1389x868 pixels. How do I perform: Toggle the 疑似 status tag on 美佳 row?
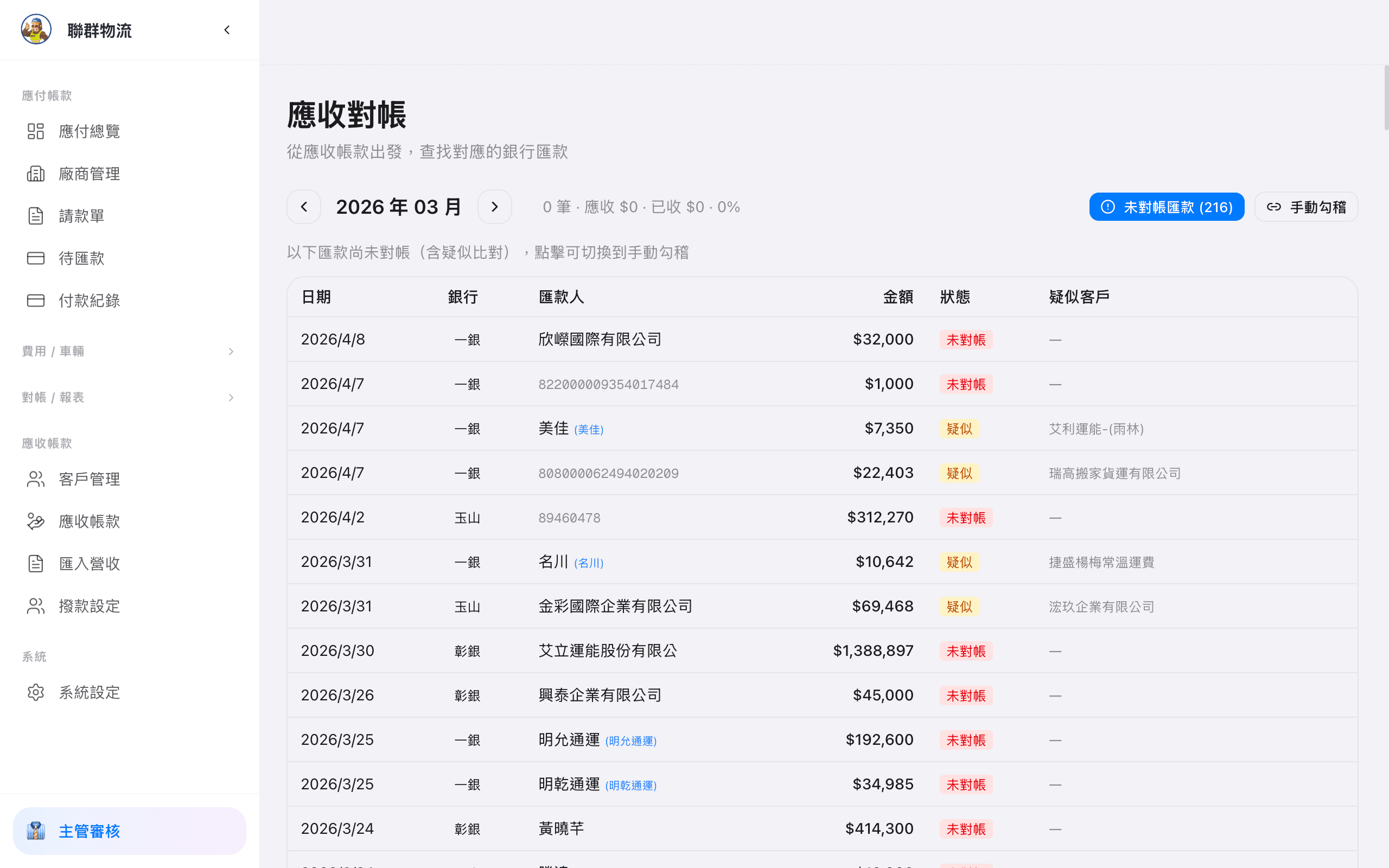959,428
